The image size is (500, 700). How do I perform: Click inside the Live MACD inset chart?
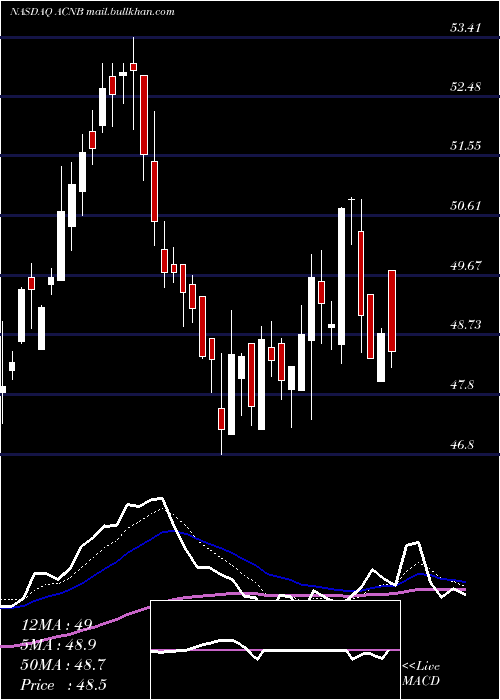(x=275, y=650)
